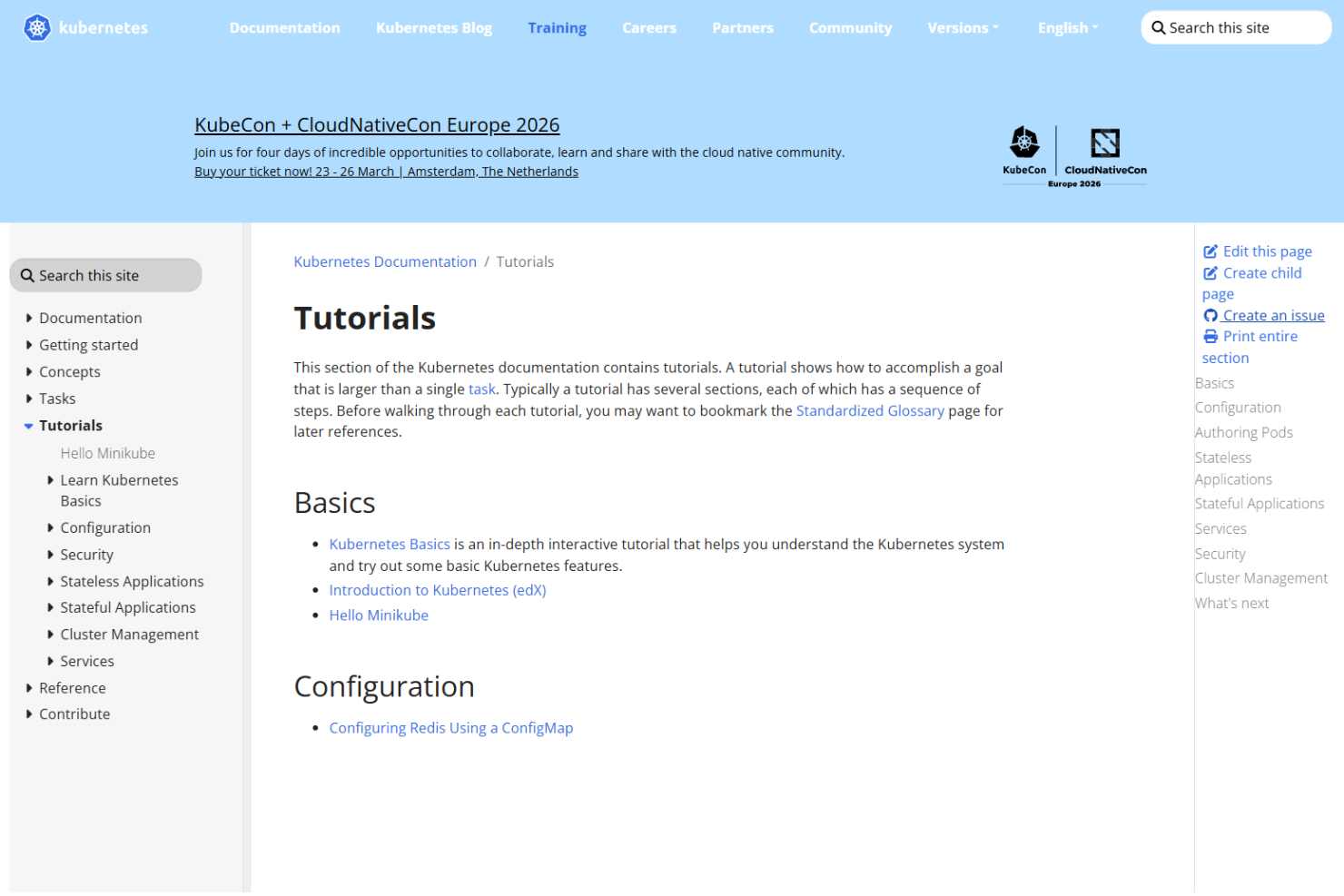Expand the Contribute sidebar arrow
Viewport: 1344px width, 896px height.
point(29,714)
